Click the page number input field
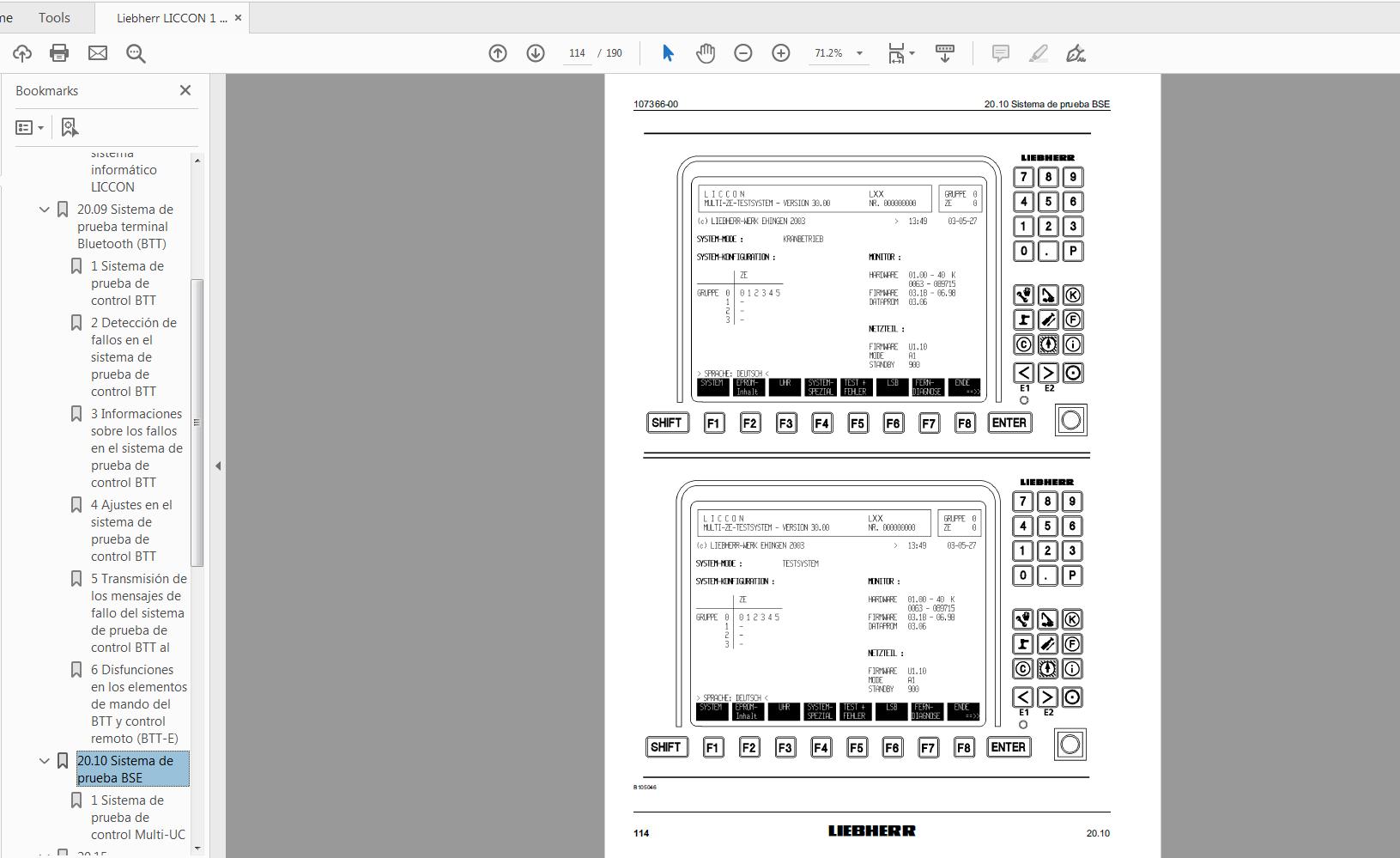The width and height of the screenshot is (1400, 858). (x=577, y=52)
